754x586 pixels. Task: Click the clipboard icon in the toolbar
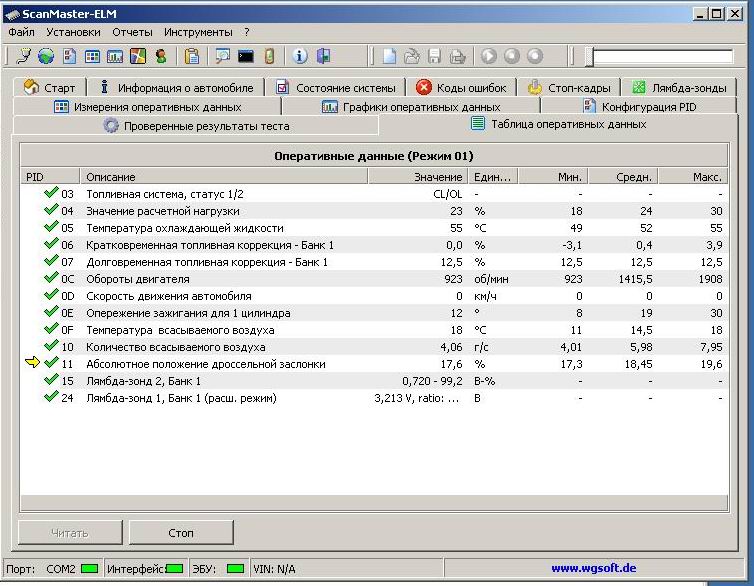(192, 57)
